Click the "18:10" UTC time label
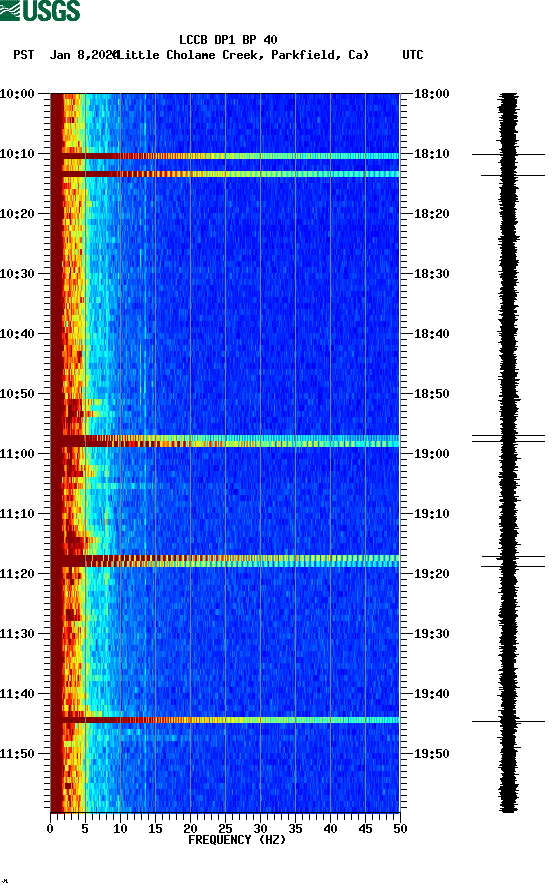552x892 pixels. [432, 154]
